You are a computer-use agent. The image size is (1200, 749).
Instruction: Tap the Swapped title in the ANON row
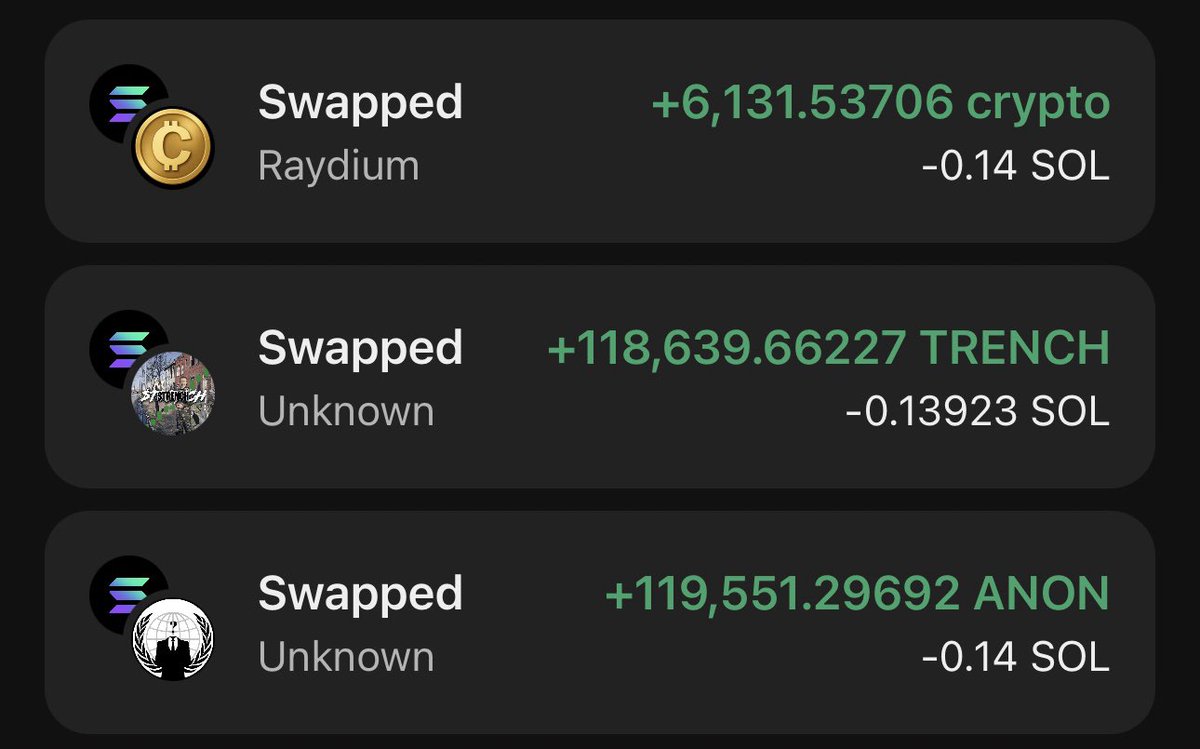click(x=360, y=594)
